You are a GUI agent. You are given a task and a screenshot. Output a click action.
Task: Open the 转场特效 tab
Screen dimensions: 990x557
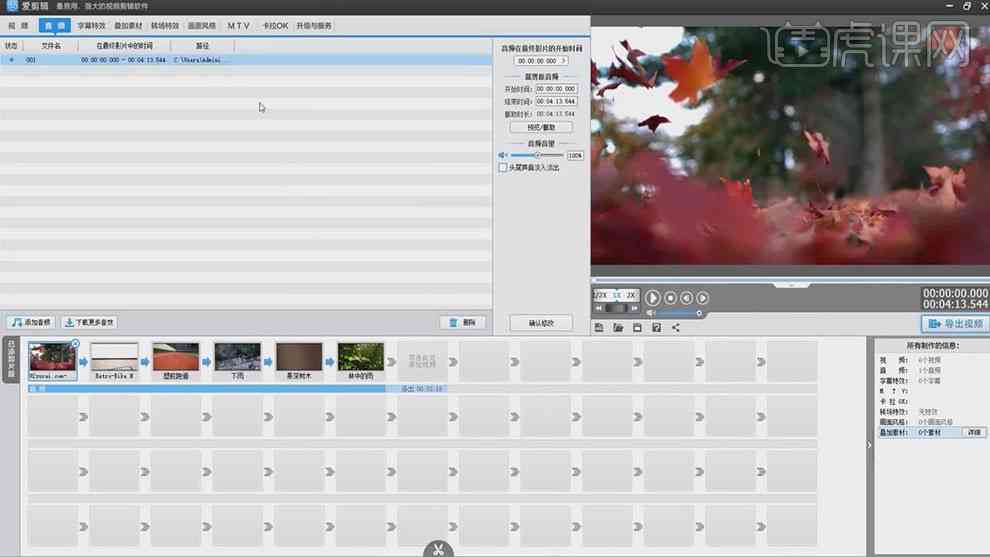(165, 26)
